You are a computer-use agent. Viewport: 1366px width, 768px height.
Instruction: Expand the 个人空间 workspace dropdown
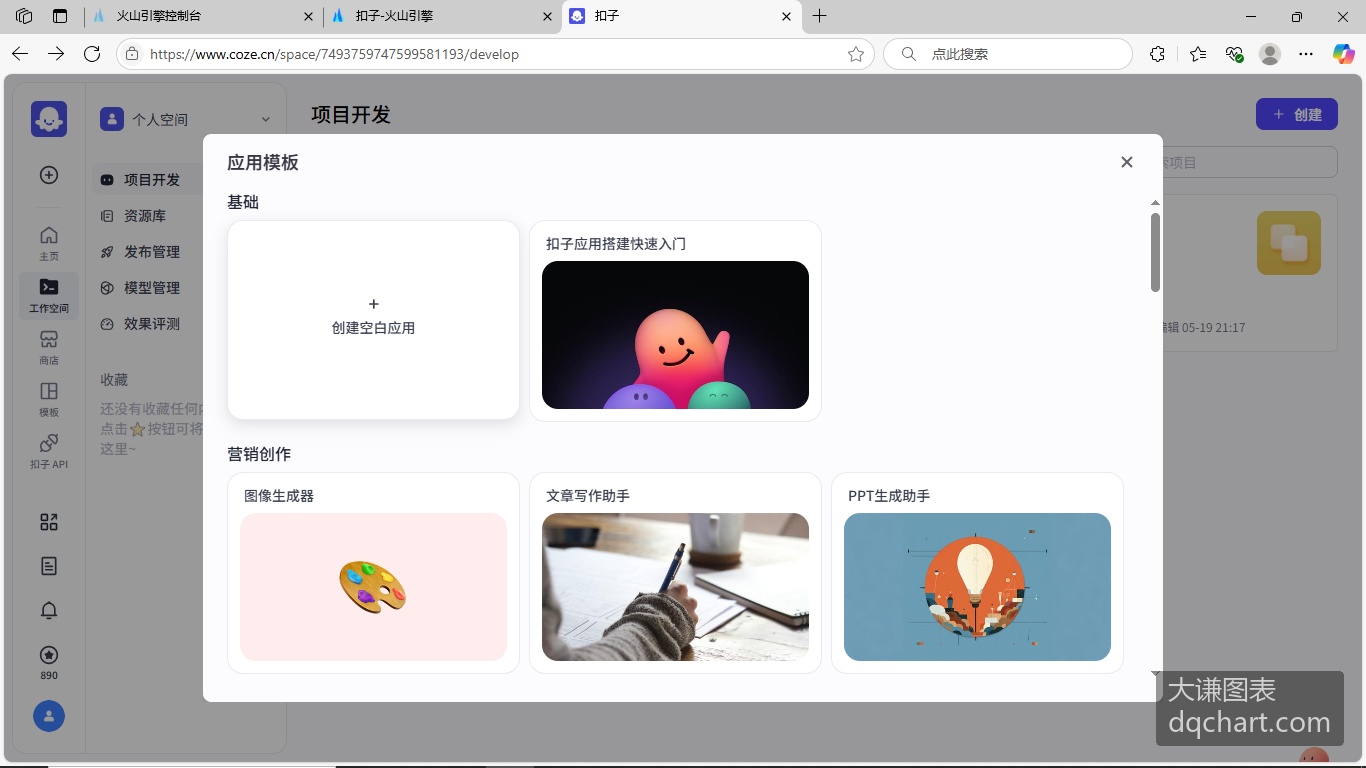(265, 119)
